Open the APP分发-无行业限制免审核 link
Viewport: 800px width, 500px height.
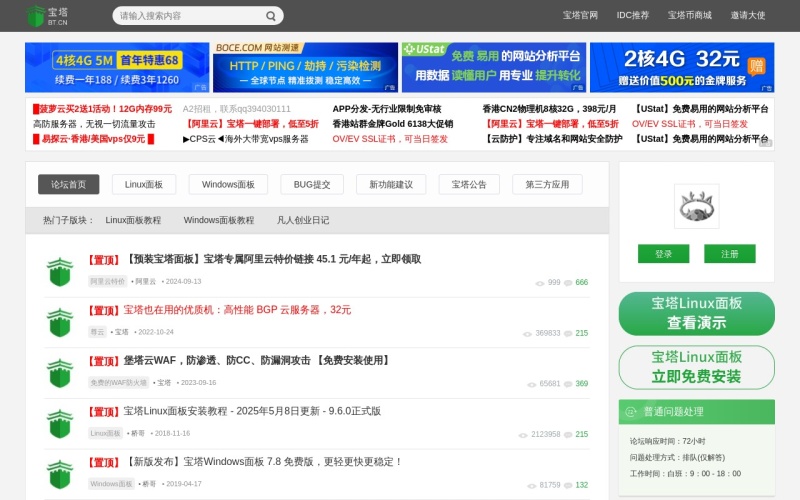tap(387, 109)
